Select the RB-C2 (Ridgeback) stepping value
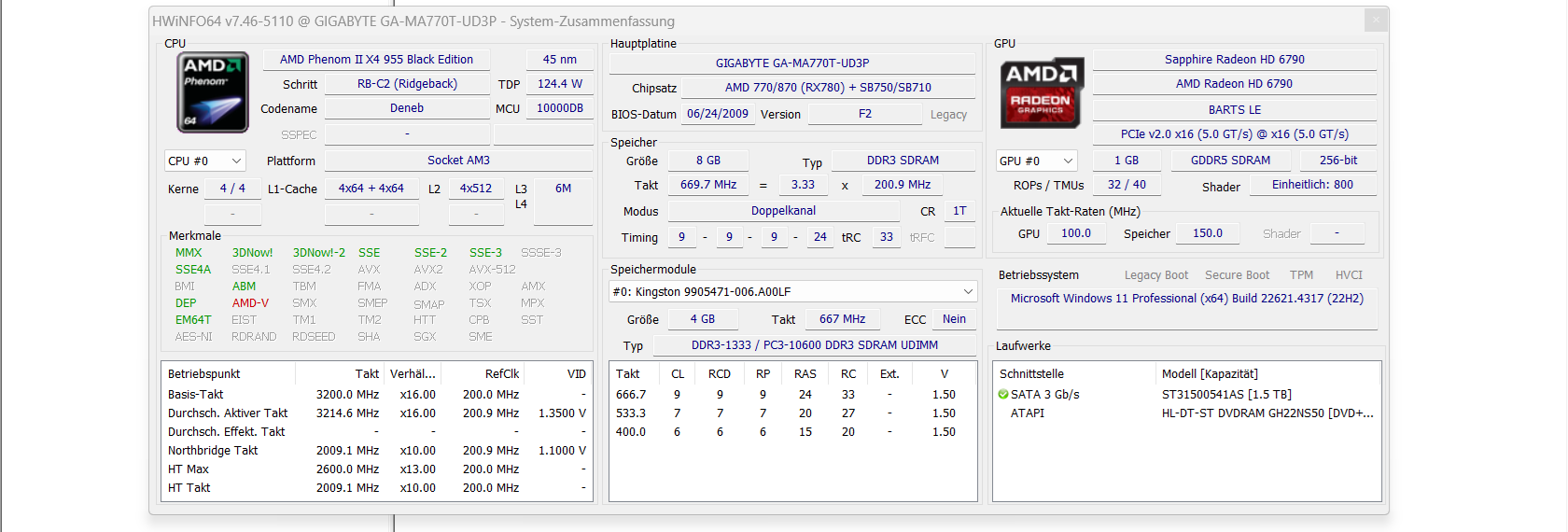 point(407,84)
